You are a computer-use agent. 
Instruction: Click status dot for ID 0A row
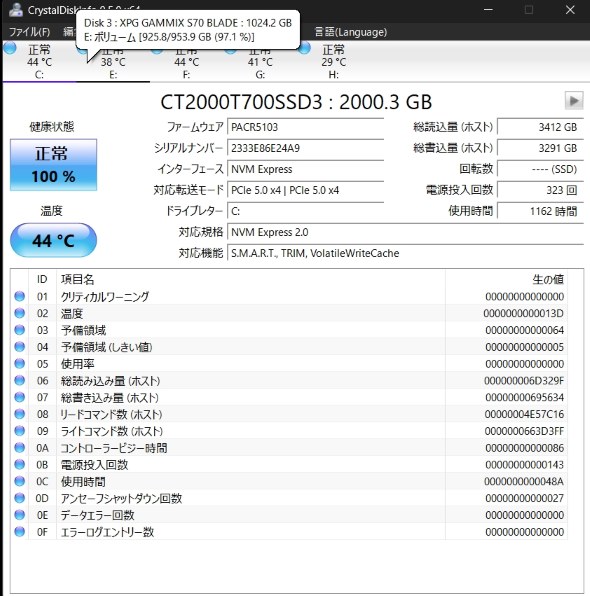pyautogui.click(x=19, y=447)
